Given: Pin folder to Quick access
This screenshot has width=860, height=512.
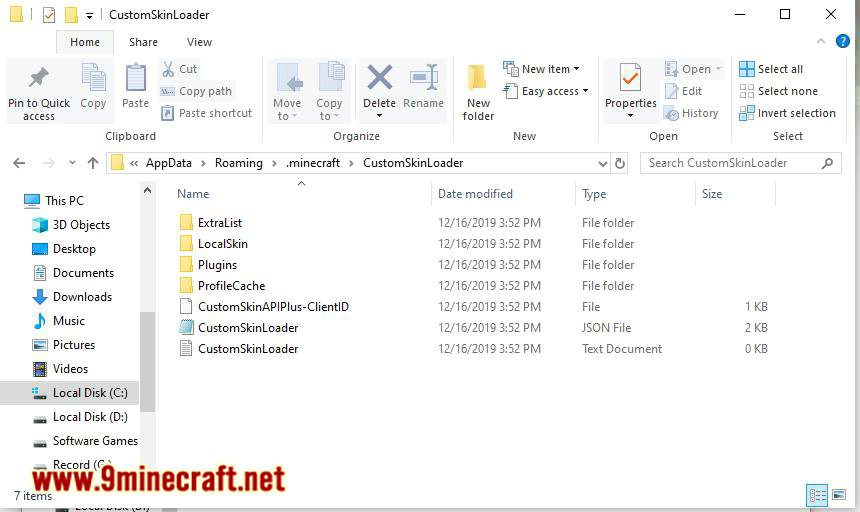Looking at the screenshot, I should pos(38,91).
